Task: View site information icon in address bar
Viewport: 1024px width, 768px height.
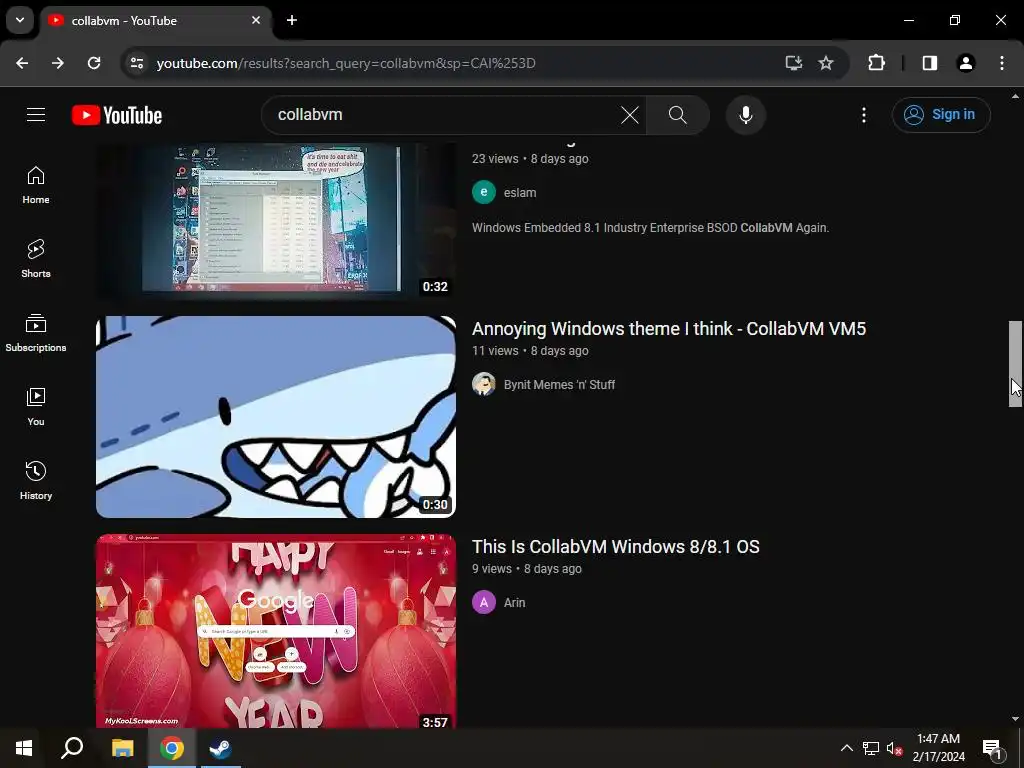Action: click(x=136, y=63)
